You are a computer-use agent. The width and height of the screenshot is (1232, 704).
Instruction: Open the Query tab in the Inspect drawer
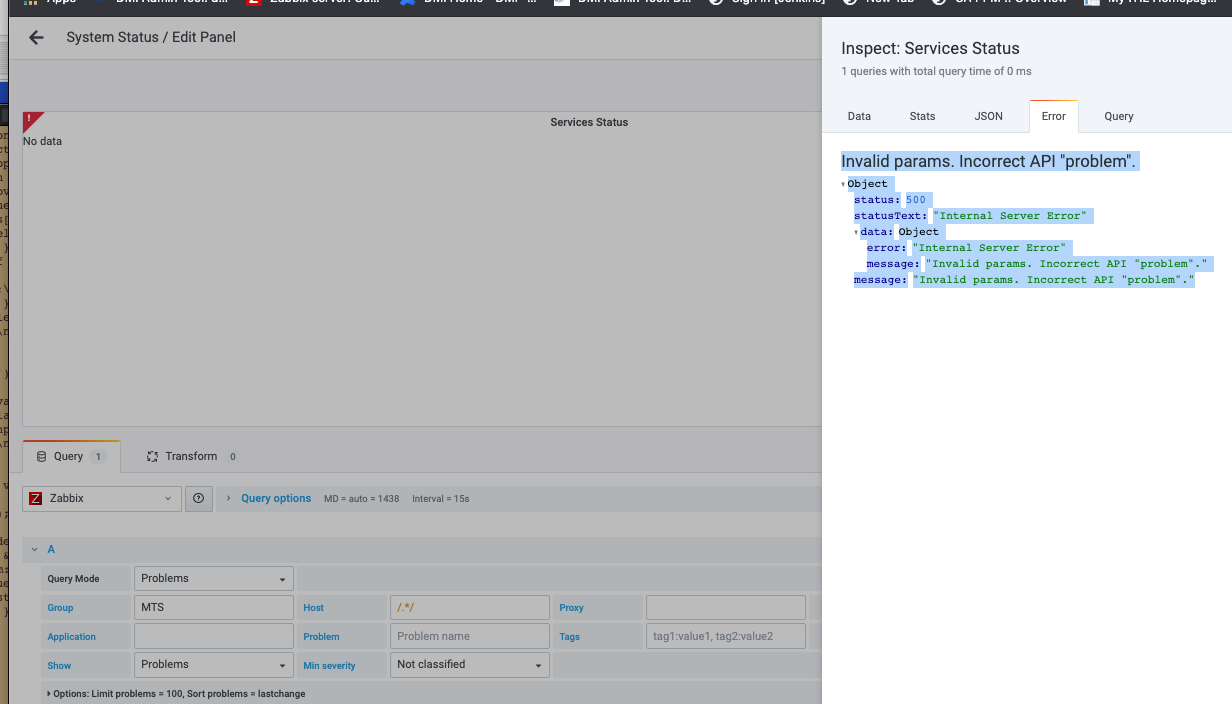(1118, 116)
